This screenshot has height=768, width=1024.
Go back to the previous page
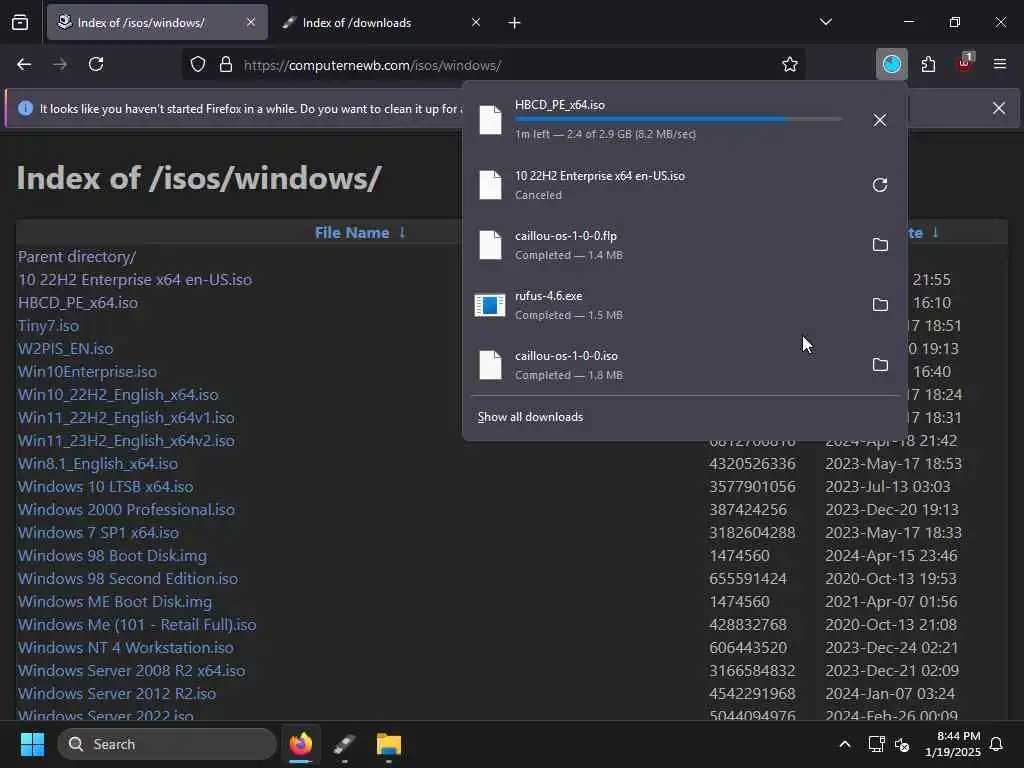(x=24, y=65)
